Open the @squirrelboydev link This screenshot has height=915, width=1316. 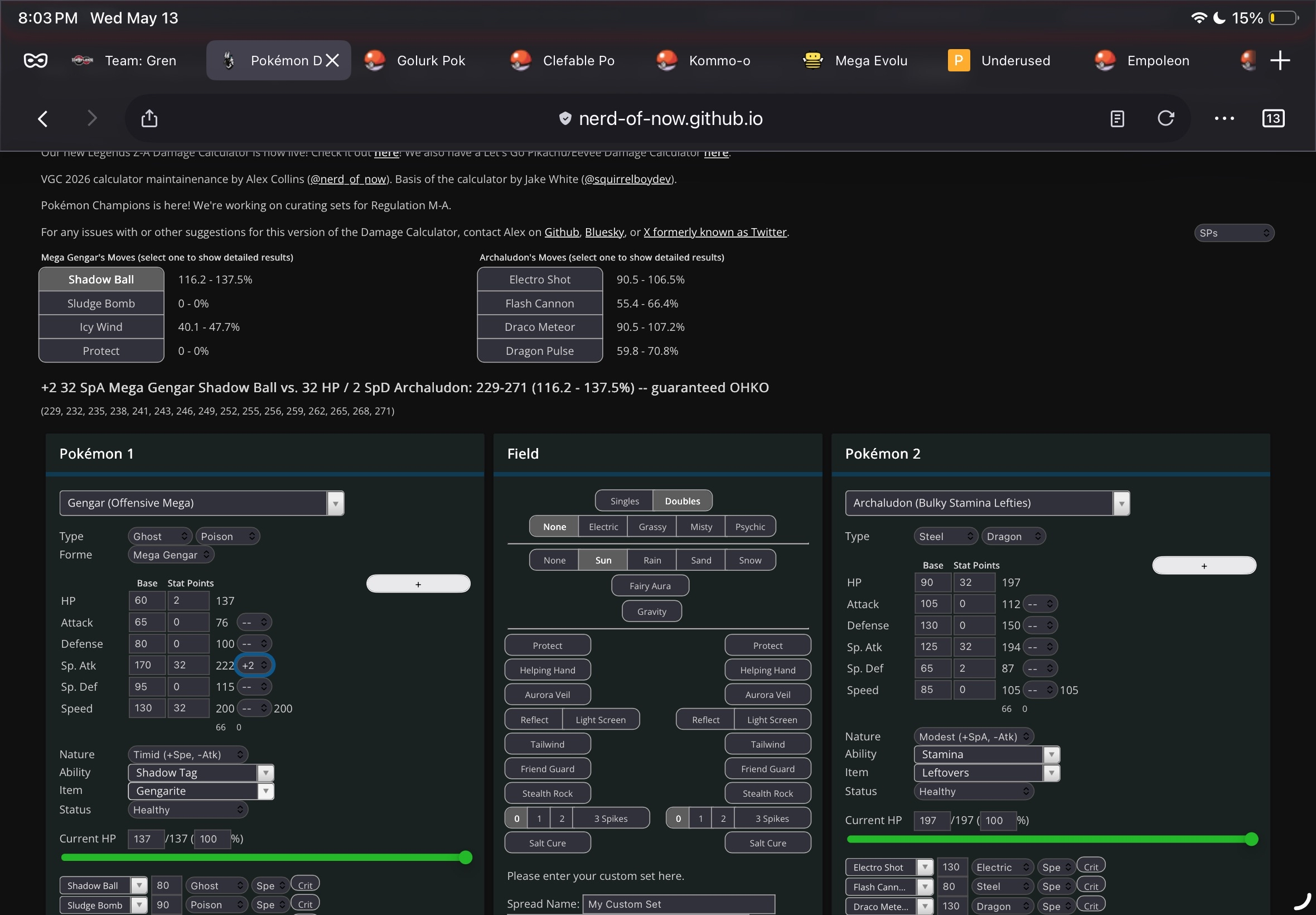(x=627, y=180)
